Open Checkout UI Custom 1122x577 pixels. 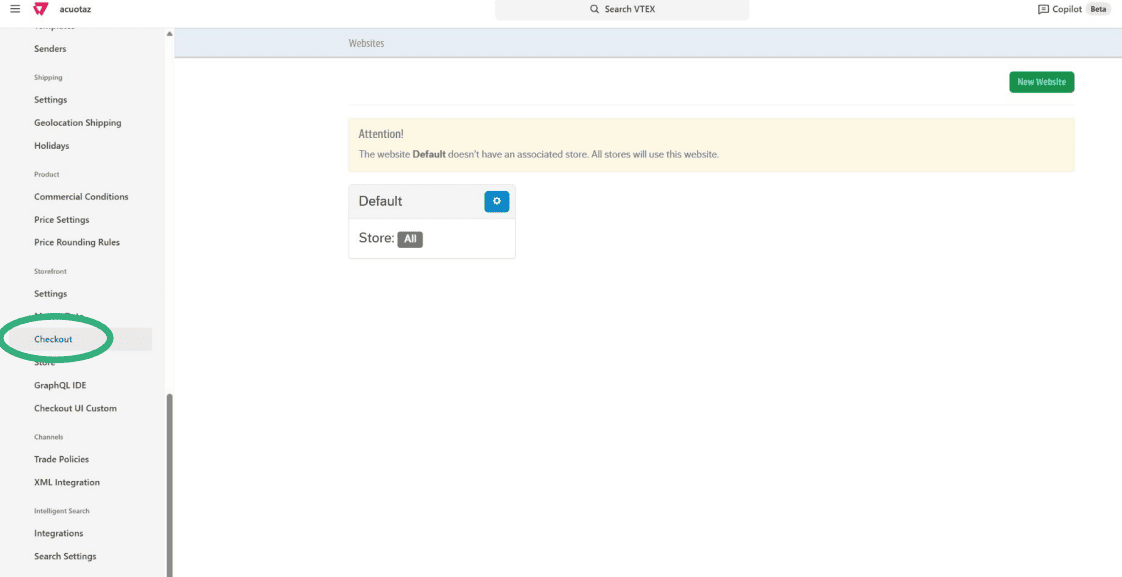[75, 408]
